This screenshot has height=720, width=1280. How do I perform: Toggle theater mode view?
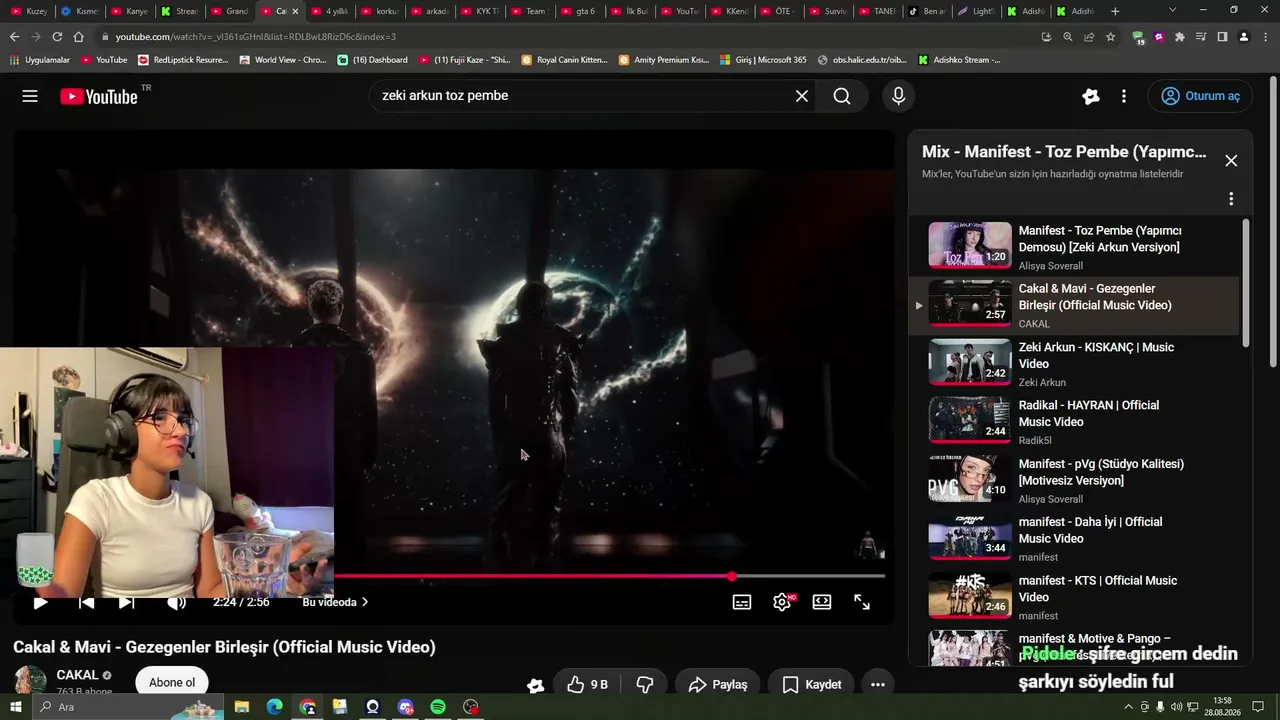coord(822,602)
